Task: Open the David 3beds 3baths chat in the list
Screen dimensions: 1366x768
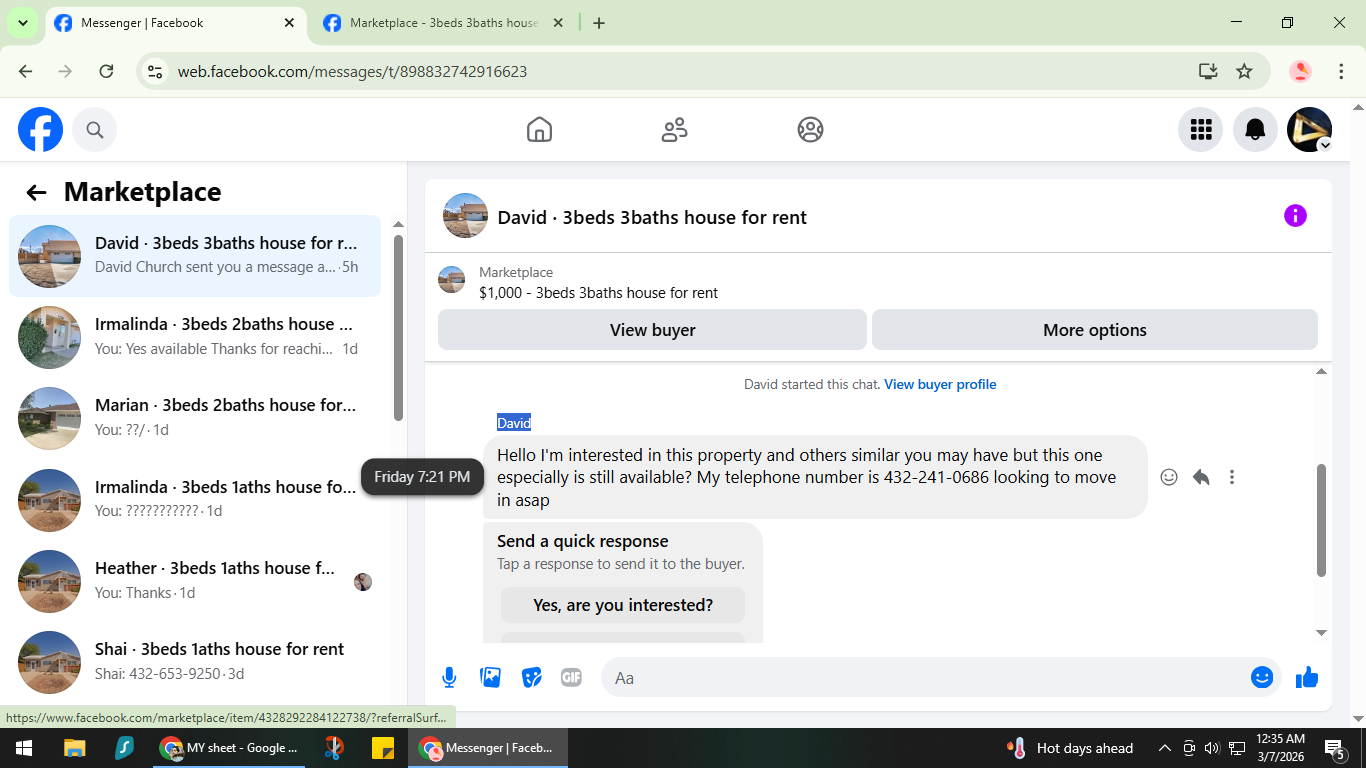Action: pos(195,256)
